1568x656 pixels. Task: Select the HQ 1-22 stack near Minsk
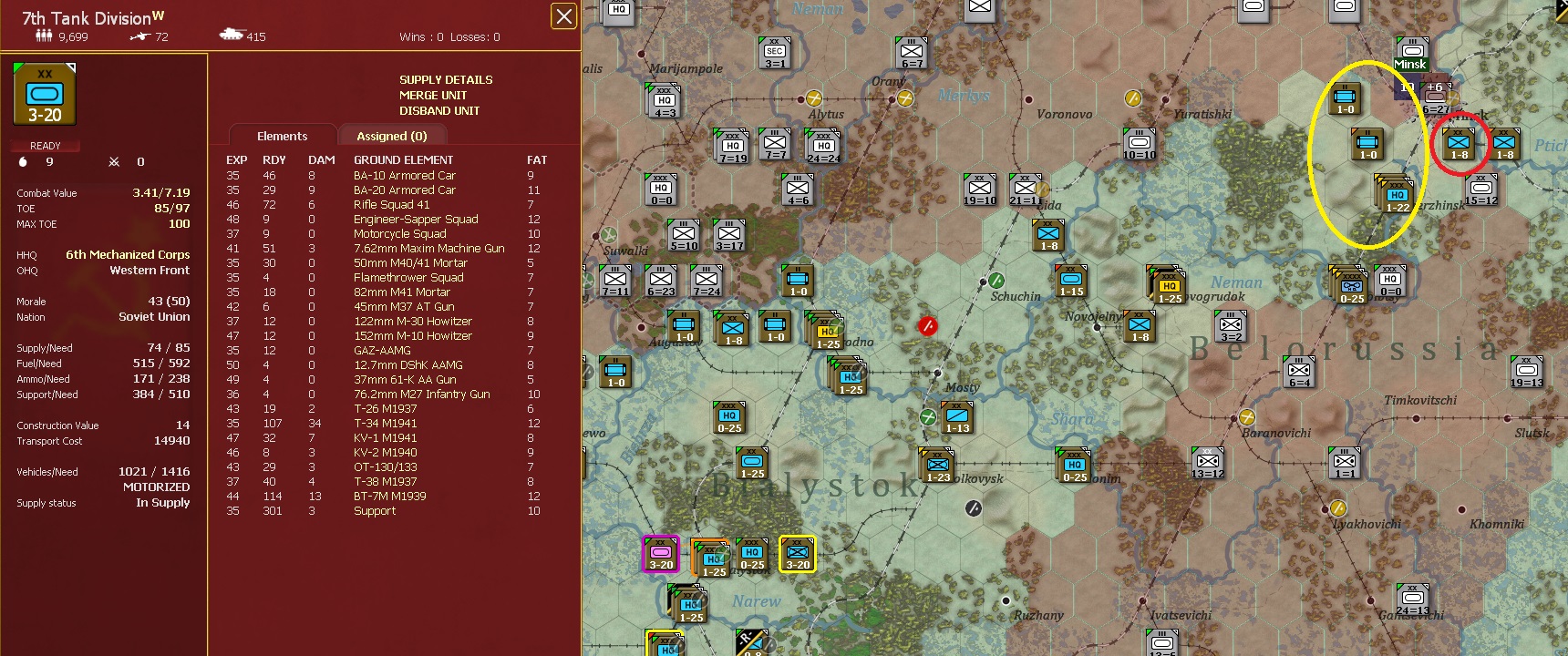click(1396, 195)
